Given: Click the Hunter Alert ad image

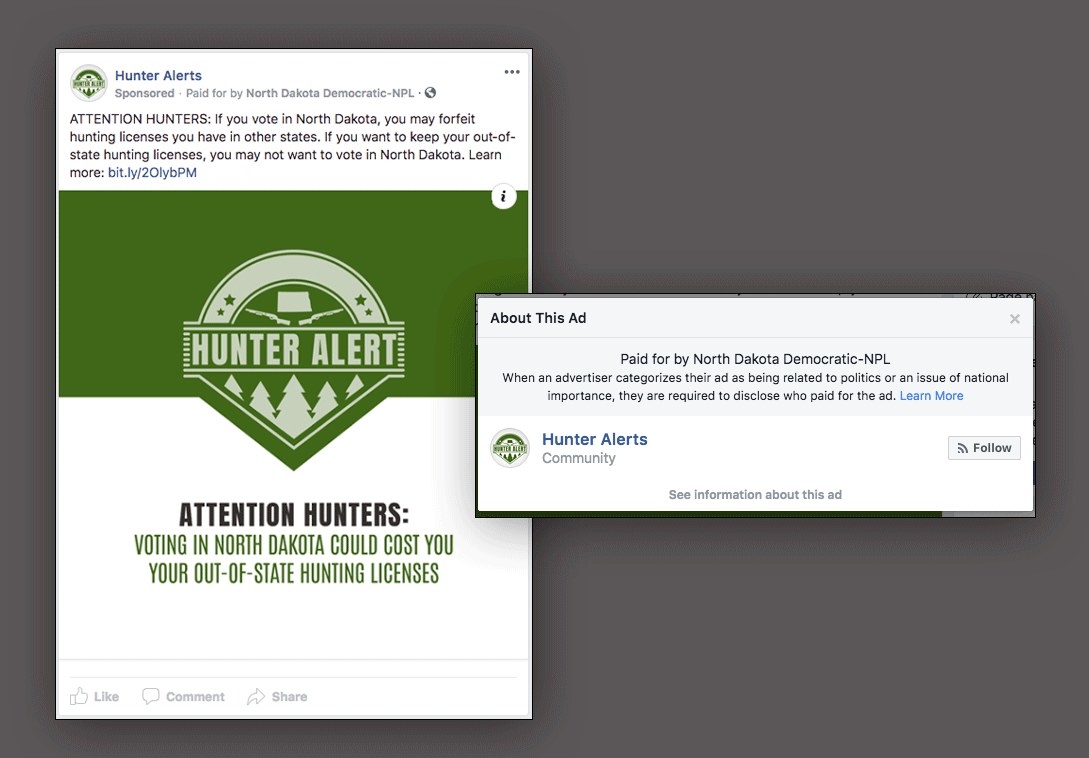Looking at the screenshot, I should click(x=293, y=424).
